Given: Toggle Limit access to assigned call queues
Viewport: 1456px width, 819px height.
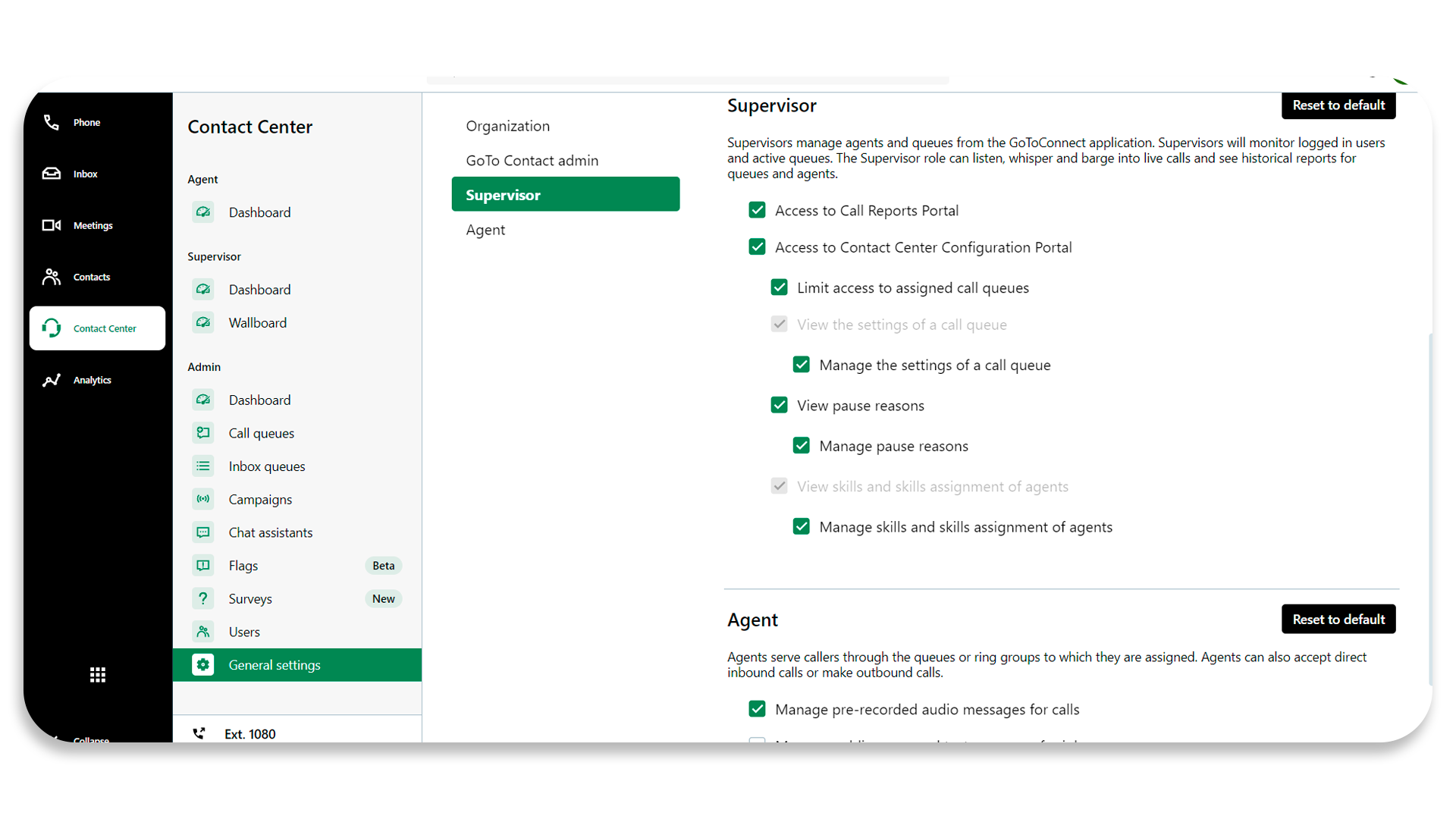Looking at the screenshot, I should point(779,287).
